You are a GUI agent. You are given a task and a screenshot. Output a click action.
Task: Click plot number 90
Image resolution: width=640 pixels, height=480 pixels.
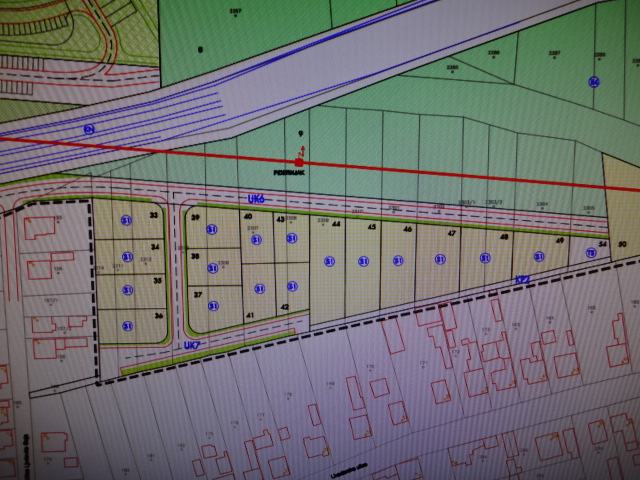622,244
